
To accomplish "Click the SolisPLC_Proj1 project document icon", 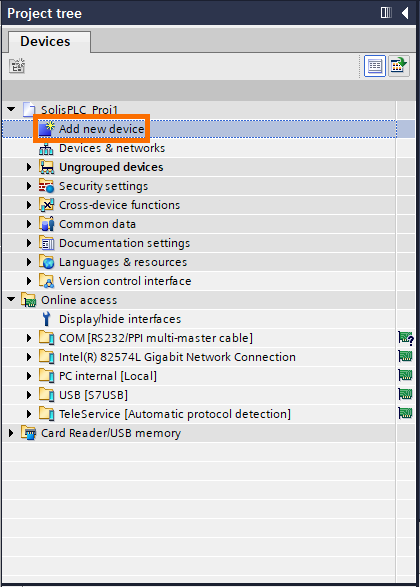I will pos(29,109).
